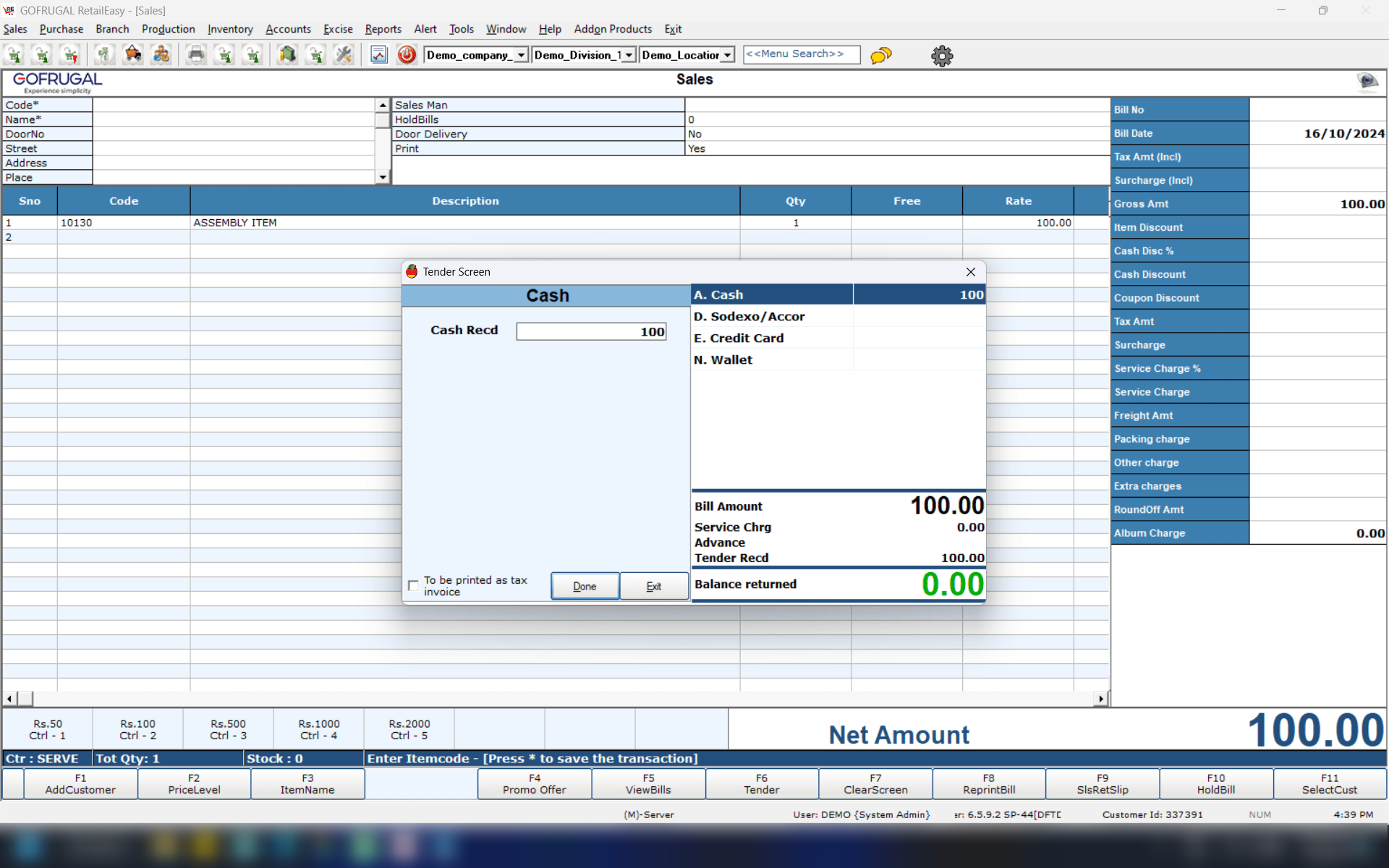The image size is (1389, 868).
Task: Click the red power logout icon
Action: (407, 55)
